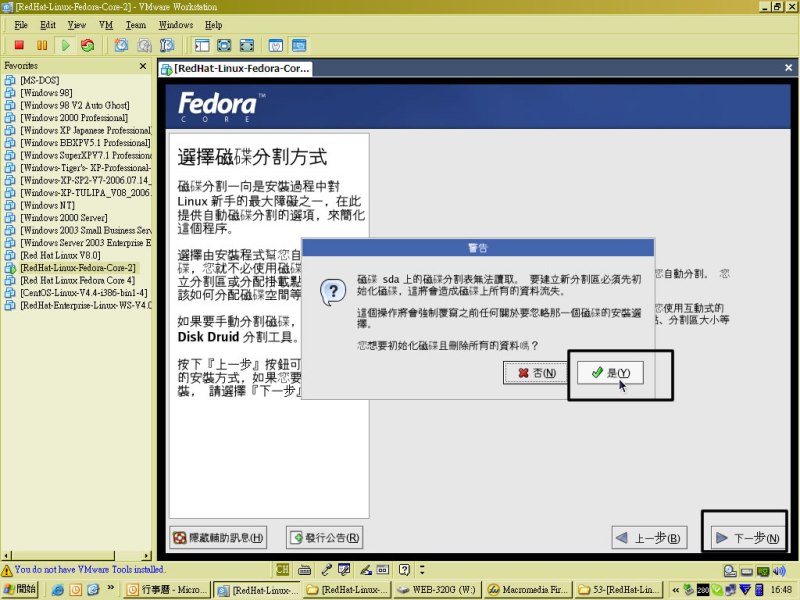Select [Windows 2003 Small Business Server] favorite
Viewport: 800px width, 600px height.
coord(86,230)
